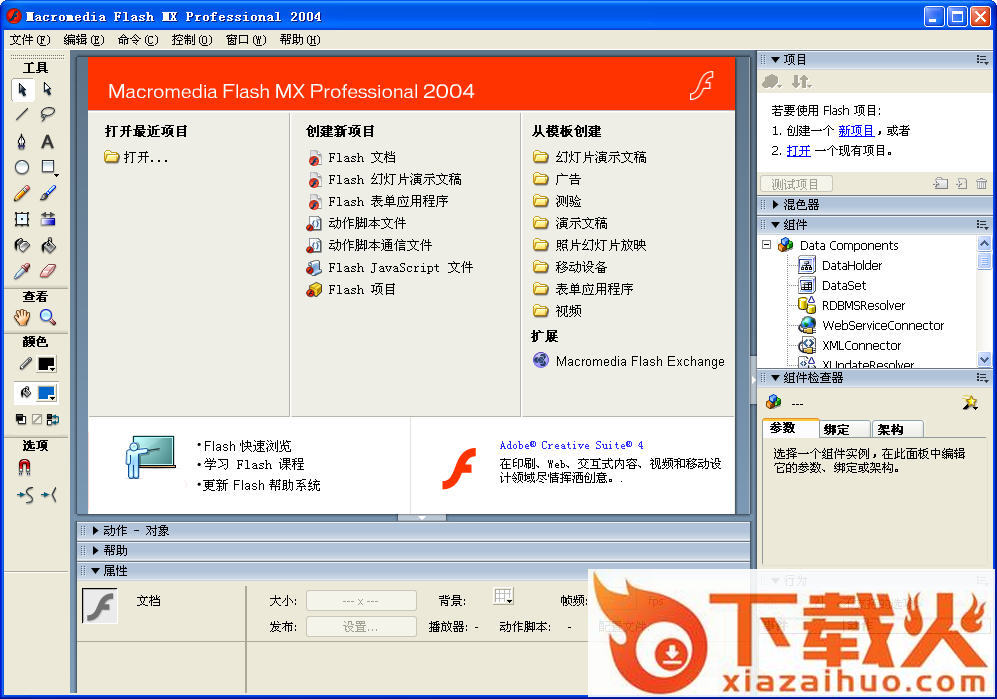
Task: Select the Rectangle tool
Action: 48,167
